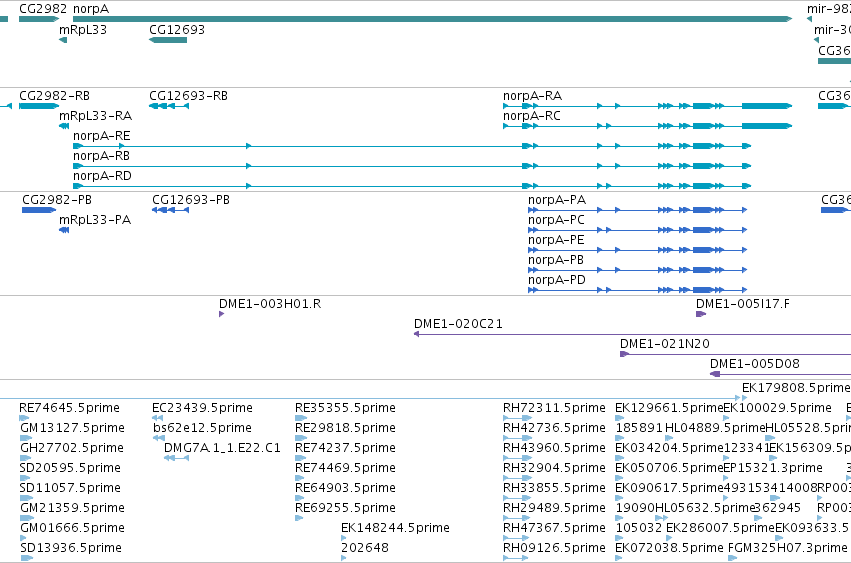Select the norpA-RD transcript

click(412, 186)
